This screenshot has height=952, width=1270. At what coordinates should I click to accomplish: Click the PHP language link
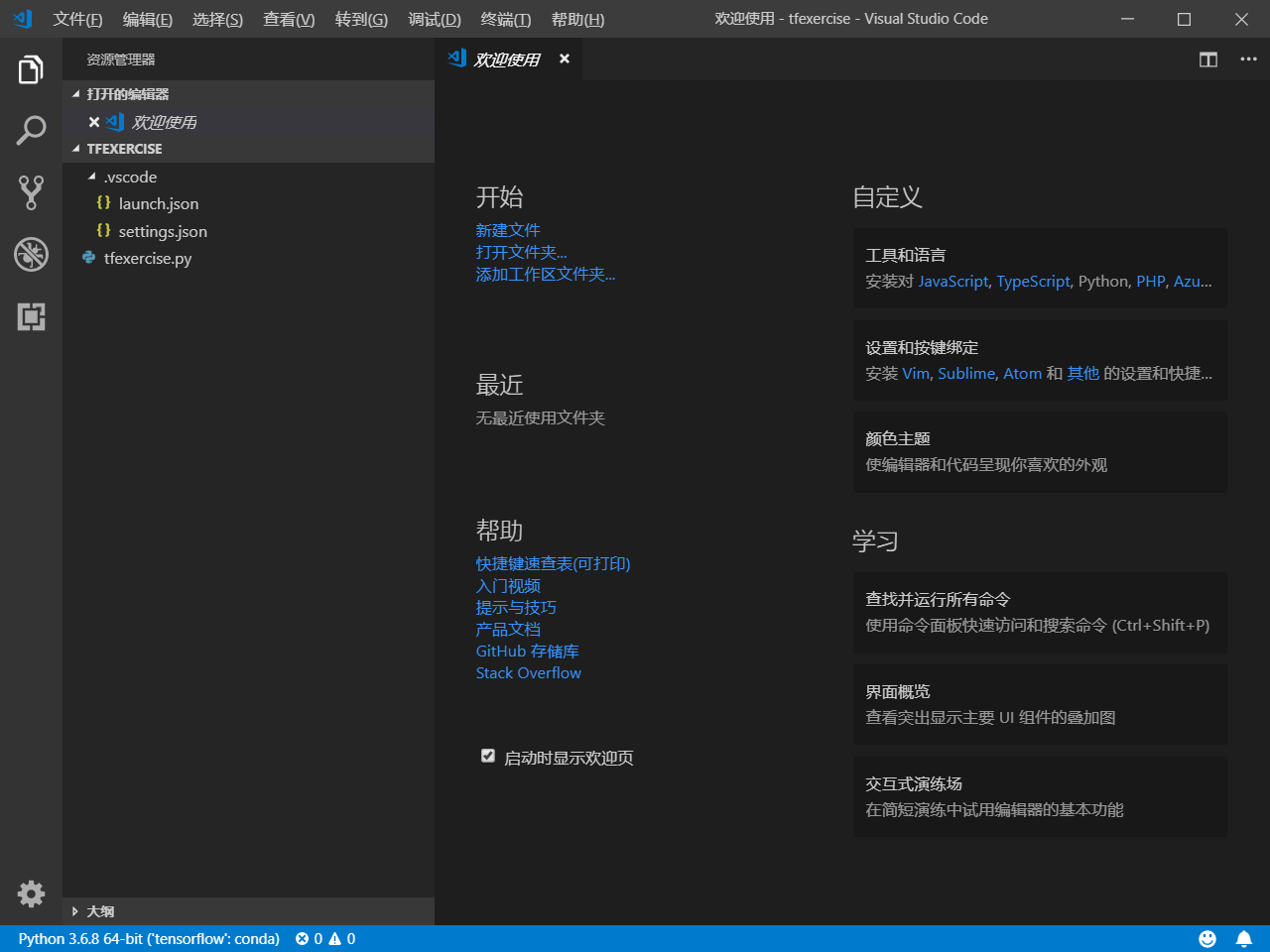[x=1151, y=282]
